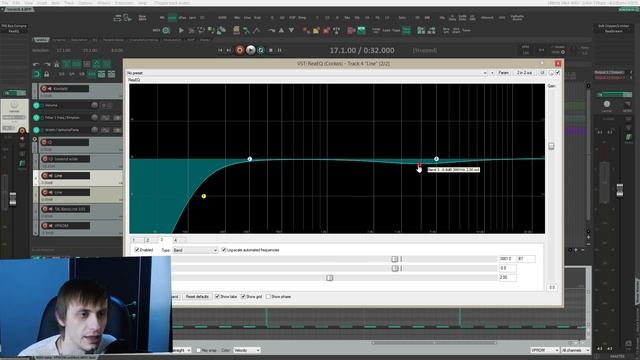Select the band 4 point on EQ curve
Image resolution: width=640 pixels, height=360 pixels.
click(436, 159)
